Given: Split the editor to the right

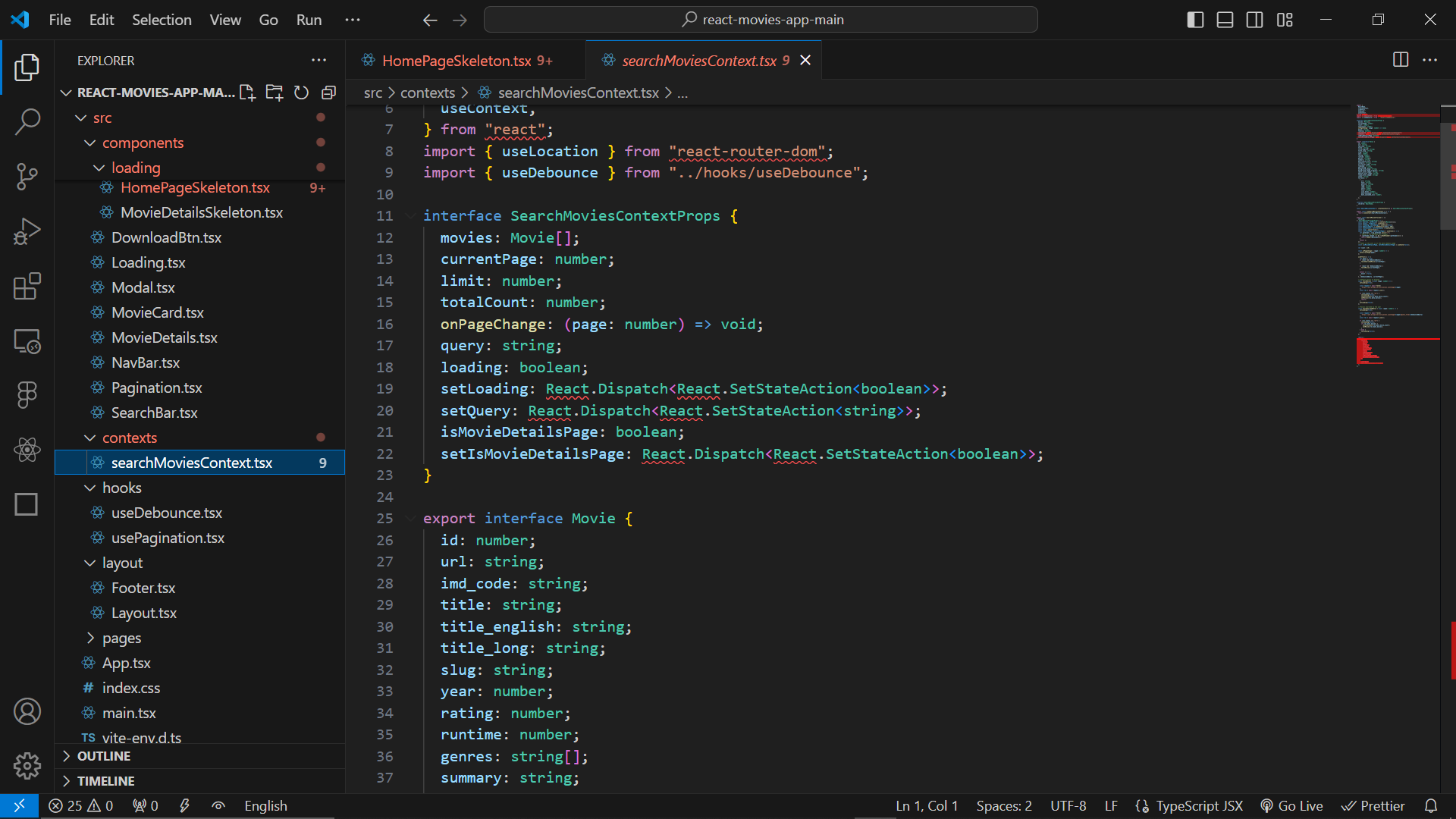Looking at the screenshot, I should [x=1401, y=60].
